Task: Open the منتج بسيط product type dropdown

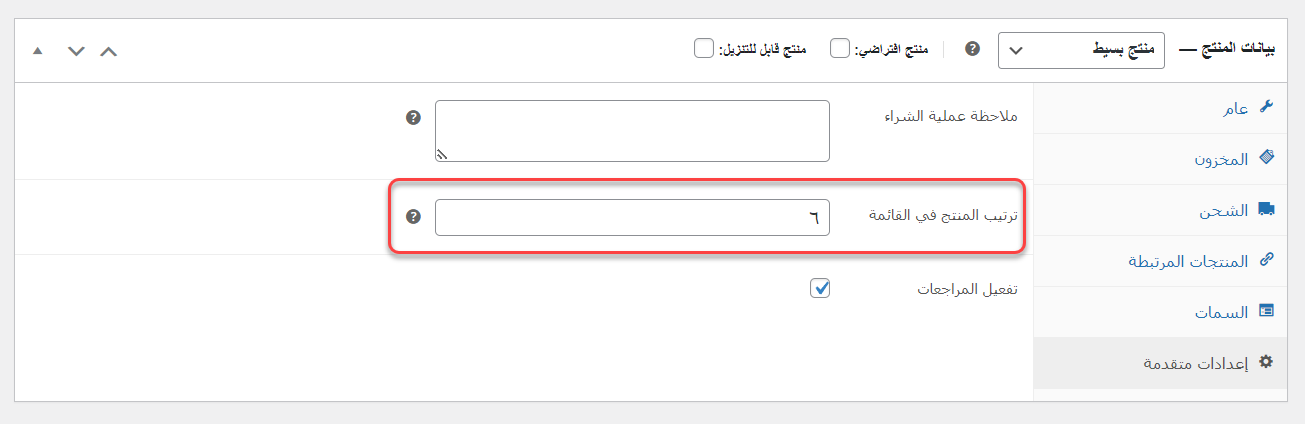Action: pyautogui.click(x=1081, y=49)
